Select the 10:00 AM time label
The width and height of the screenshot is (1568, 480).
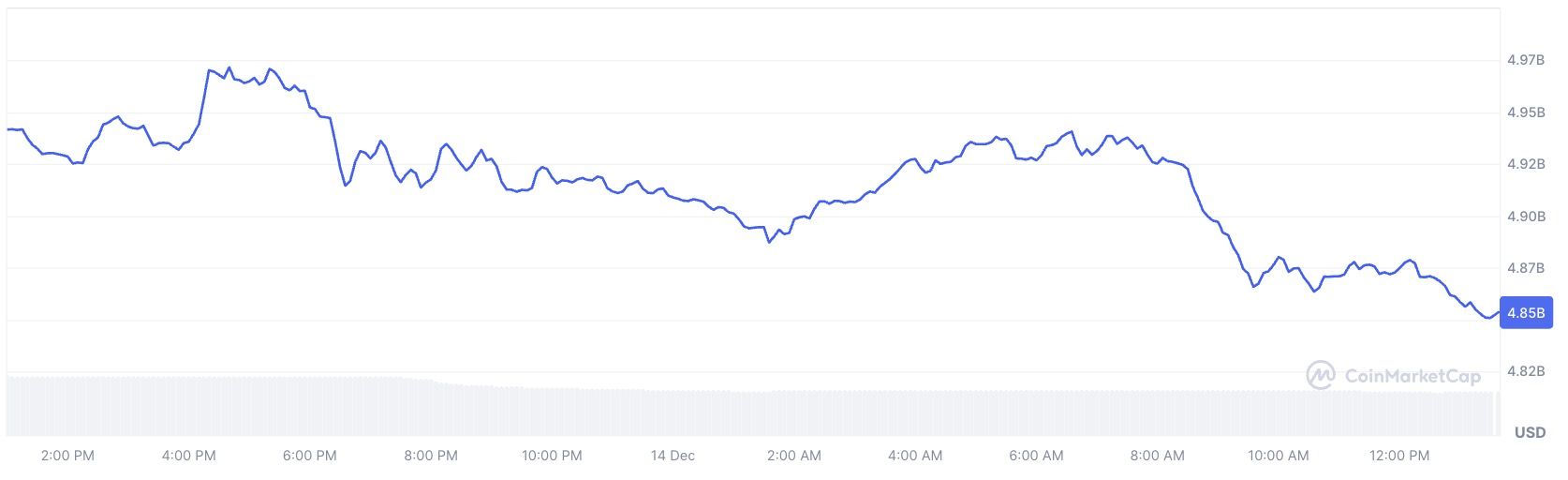tap(1278, 456)
